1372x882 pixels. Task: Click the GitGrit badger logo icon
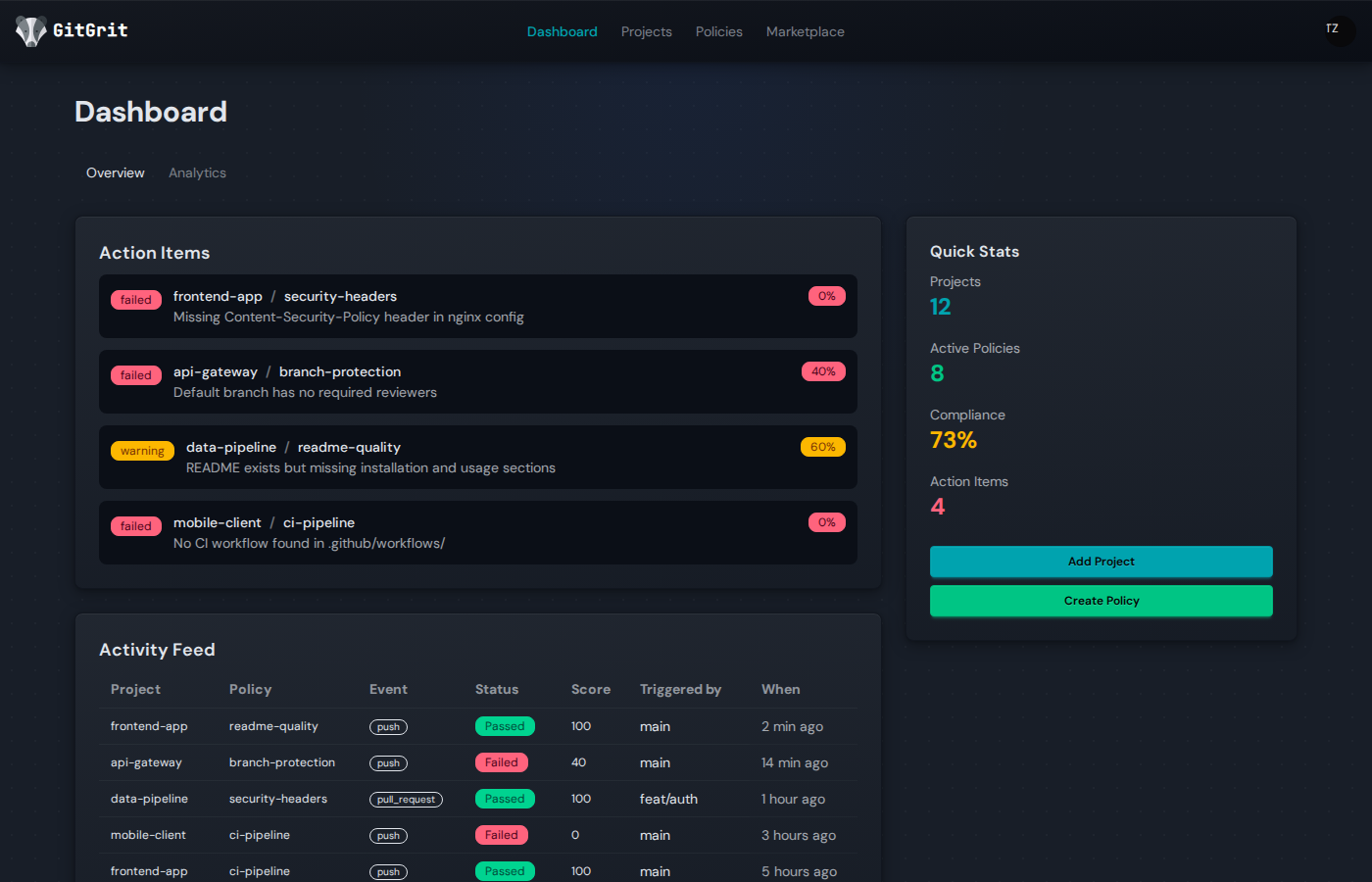pyautogui.click(x=31, y=31)
